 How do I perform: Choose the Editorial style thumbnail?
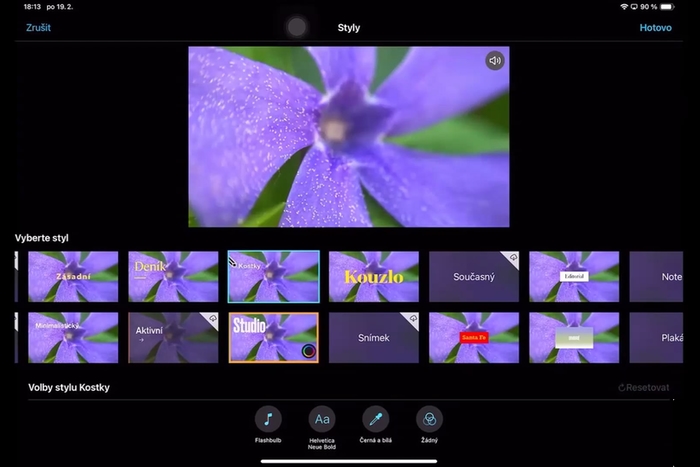point(574,276)
